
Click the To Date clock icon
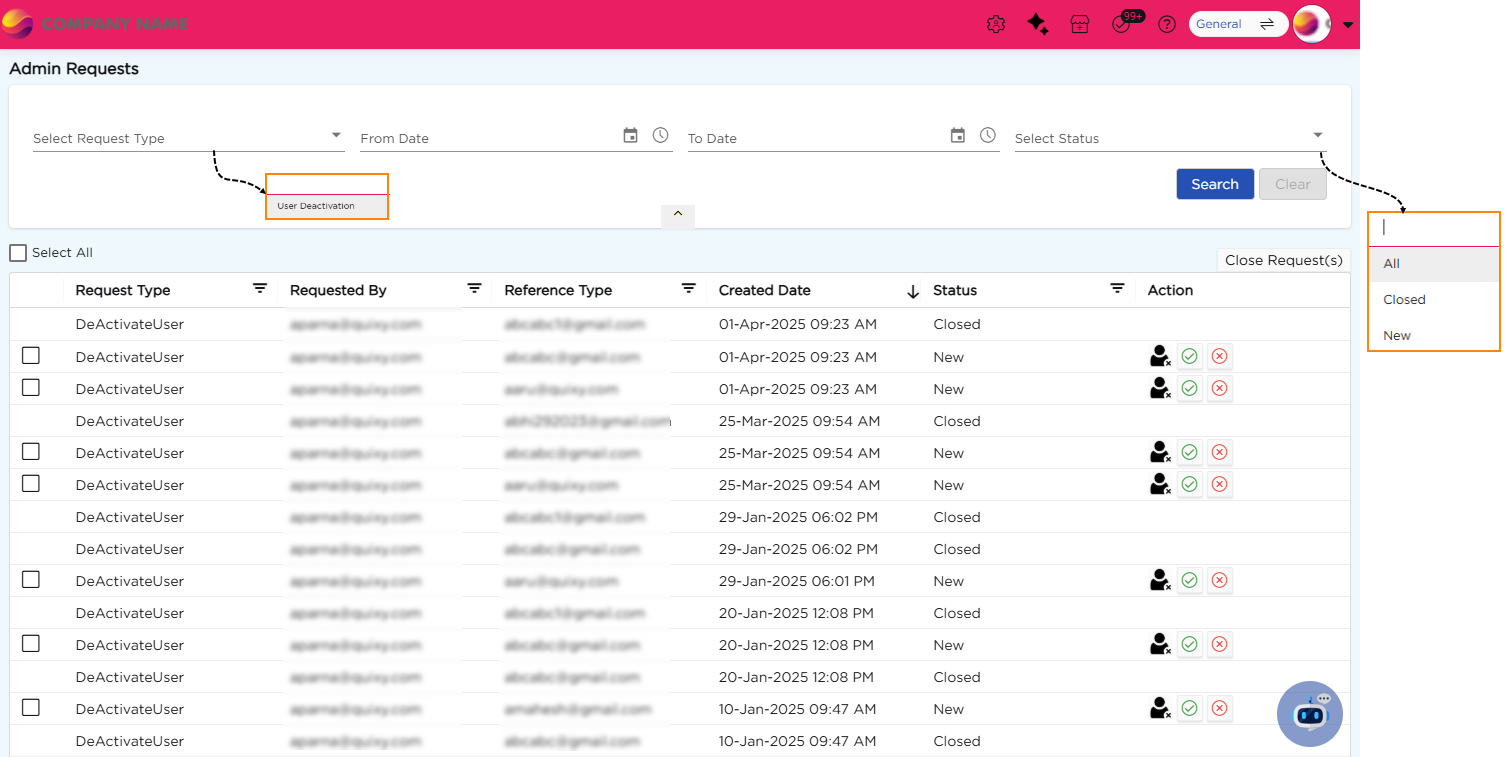[x=988, y=136]
